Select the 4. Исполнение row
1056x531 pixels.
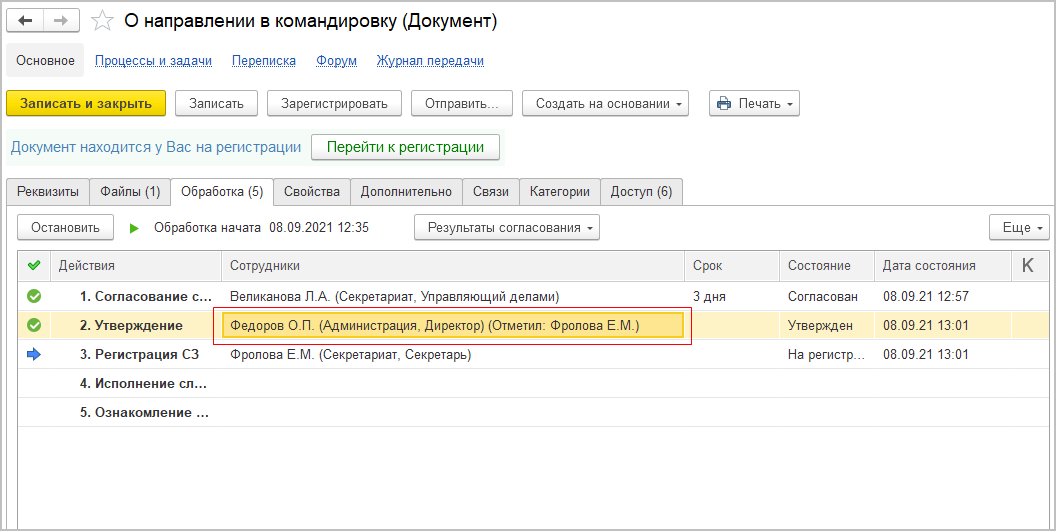(x=144, y=383)
